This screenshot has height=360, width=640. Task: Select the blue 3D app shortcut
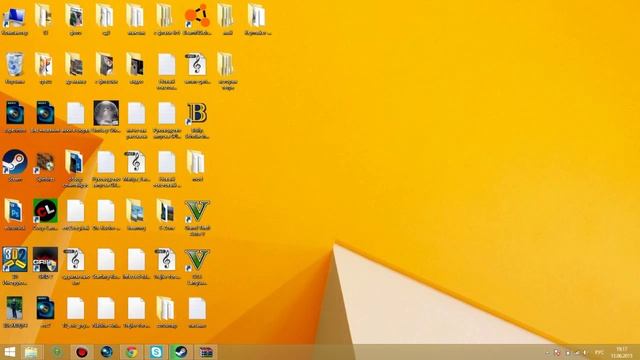point(15,266)
